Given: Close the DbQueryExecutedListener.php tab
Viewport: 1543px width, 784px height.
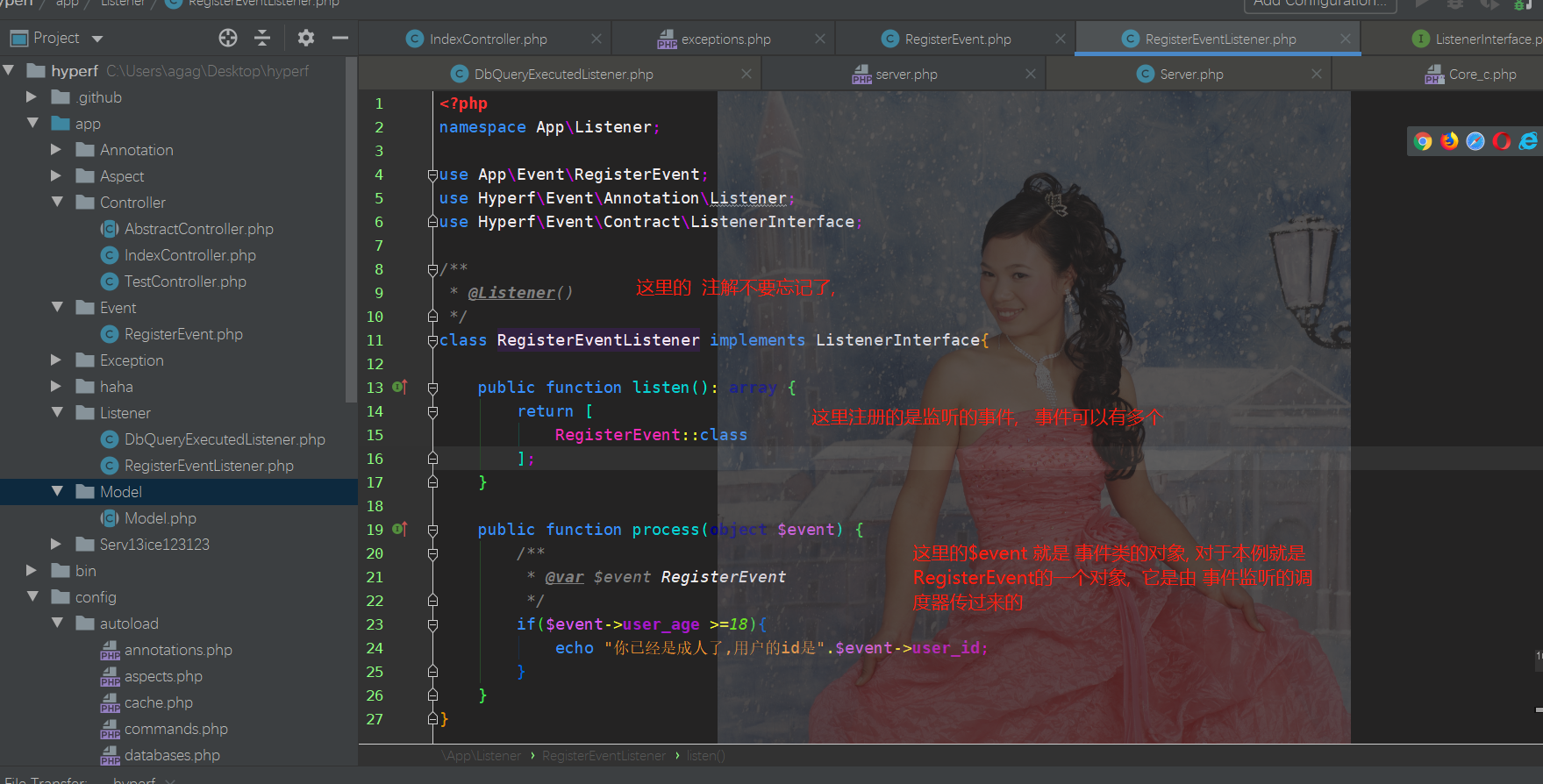Looking at the screenshot, I should pyautogui.click(x=746, y=74).
